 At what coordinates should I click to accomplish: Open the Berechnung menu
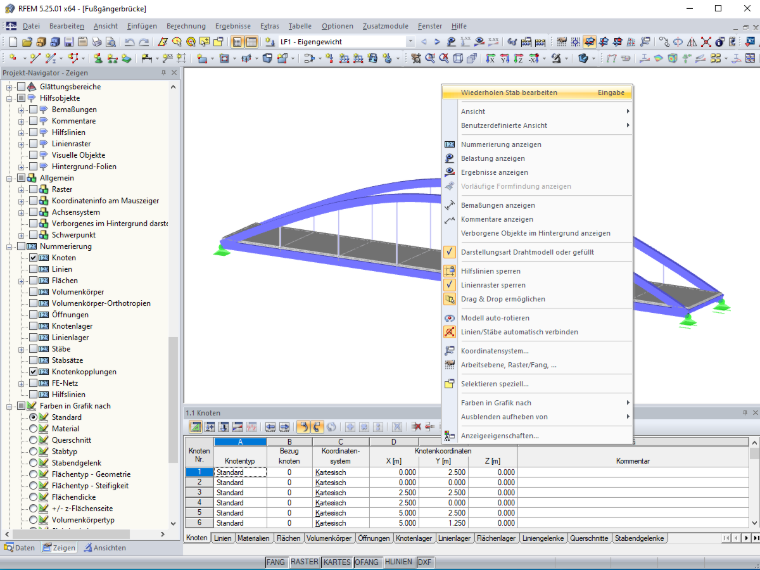(186, 26)
